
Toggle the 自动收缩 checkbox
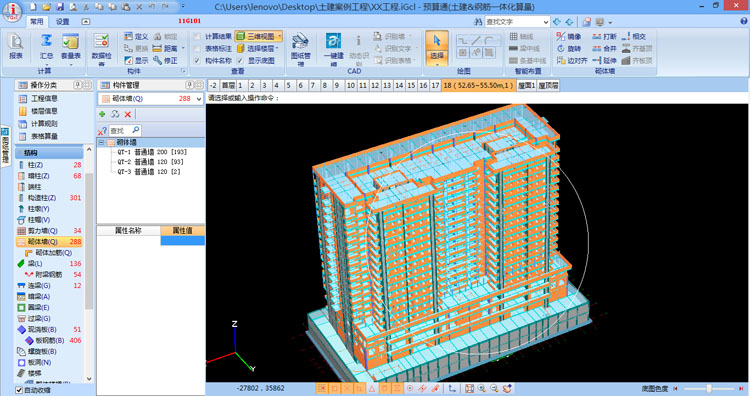click(x=19, y=390)
